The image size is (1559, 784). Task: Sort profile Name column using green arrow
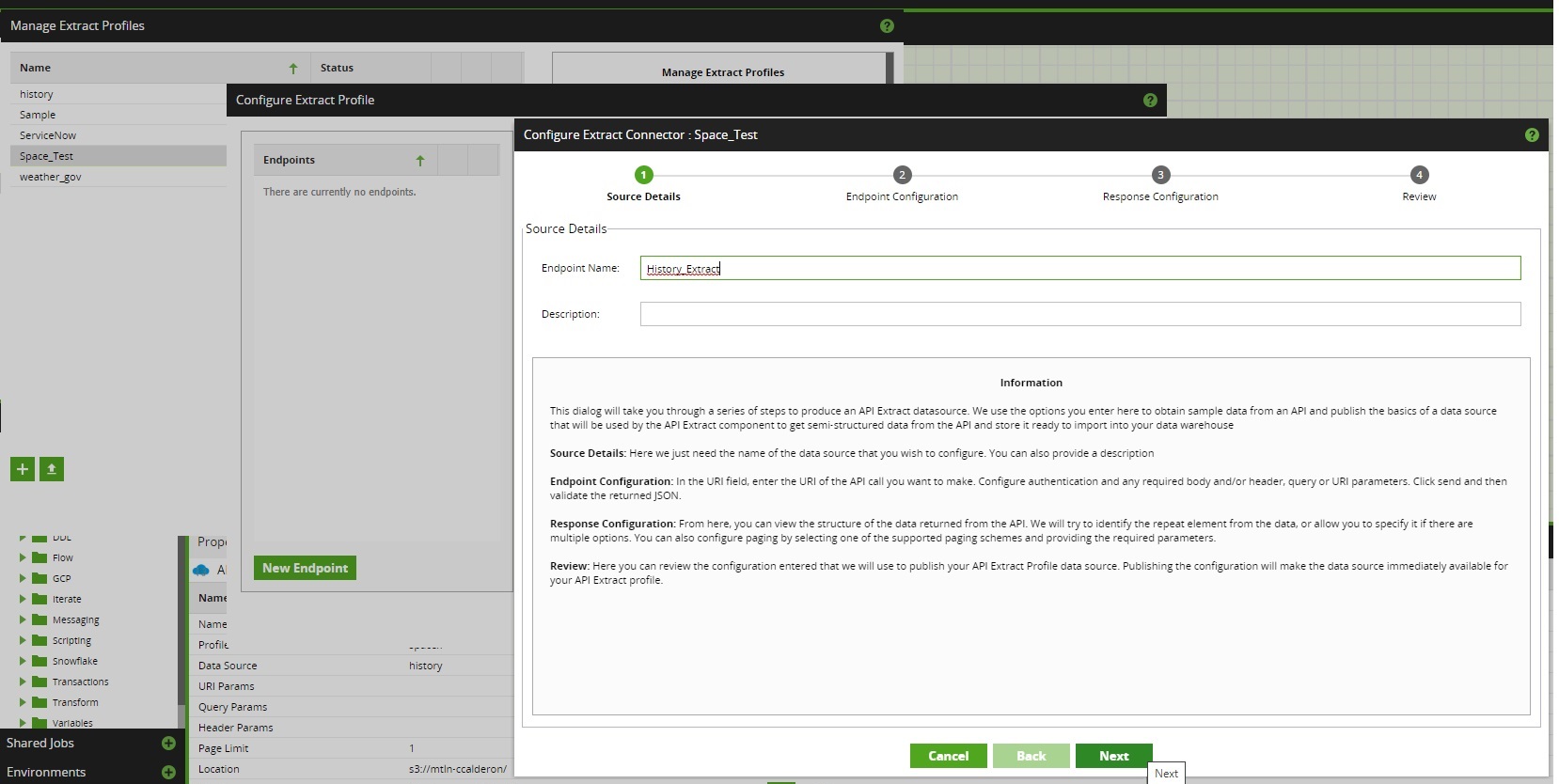pos(293,69)
